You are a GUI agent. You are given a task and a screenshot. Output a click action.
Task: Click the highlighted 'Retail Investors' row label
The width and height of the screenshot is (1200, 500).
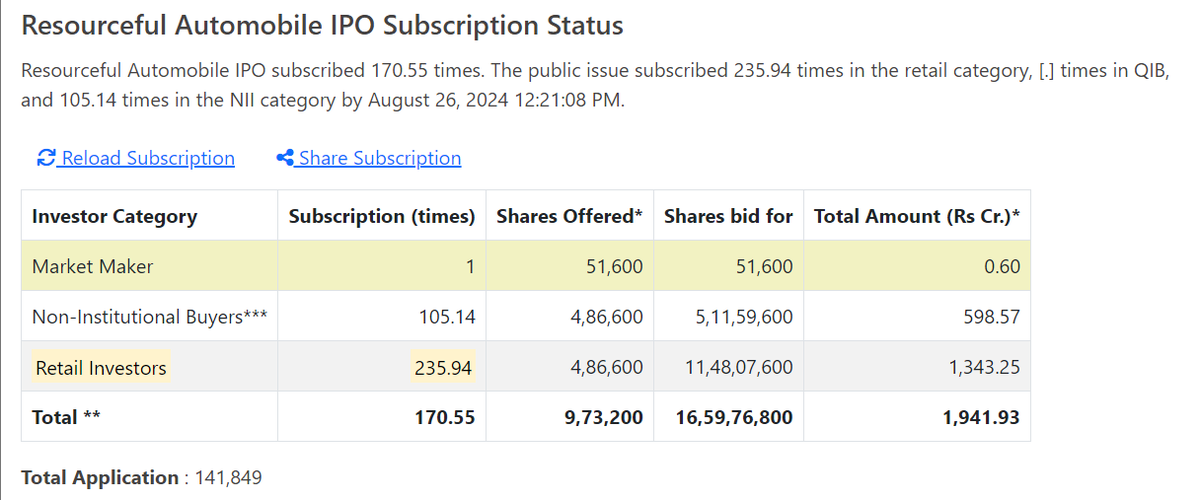[x=101, y=368]
